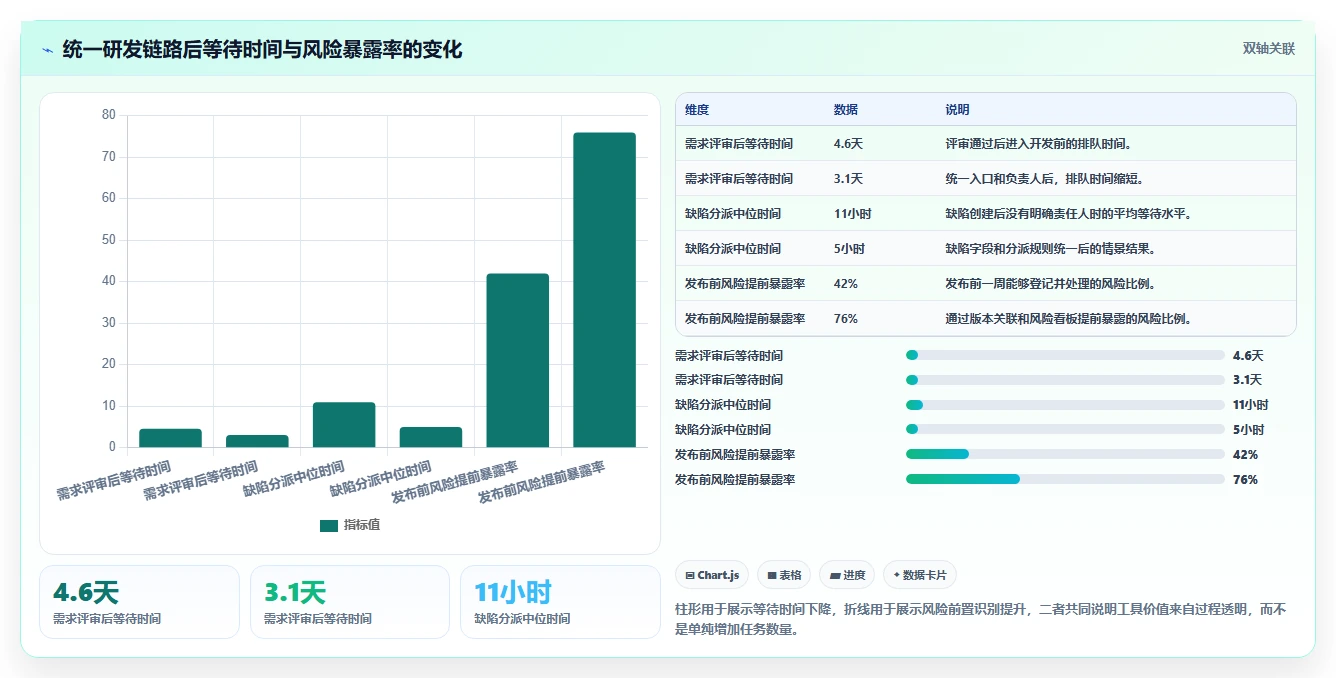Image resolution: width=1336 pixels, height=678 pixels.
Task: Click the 76% table cell
Action: [845, 319]
